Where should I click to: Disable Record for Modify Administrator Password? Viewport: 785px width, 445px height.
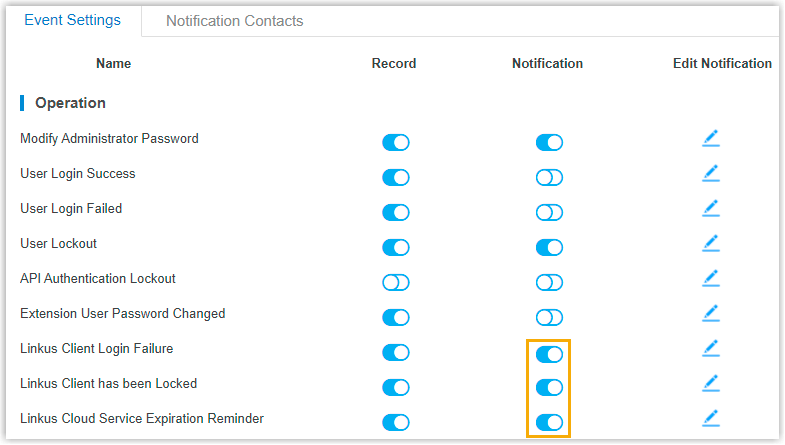pos(396,143)
